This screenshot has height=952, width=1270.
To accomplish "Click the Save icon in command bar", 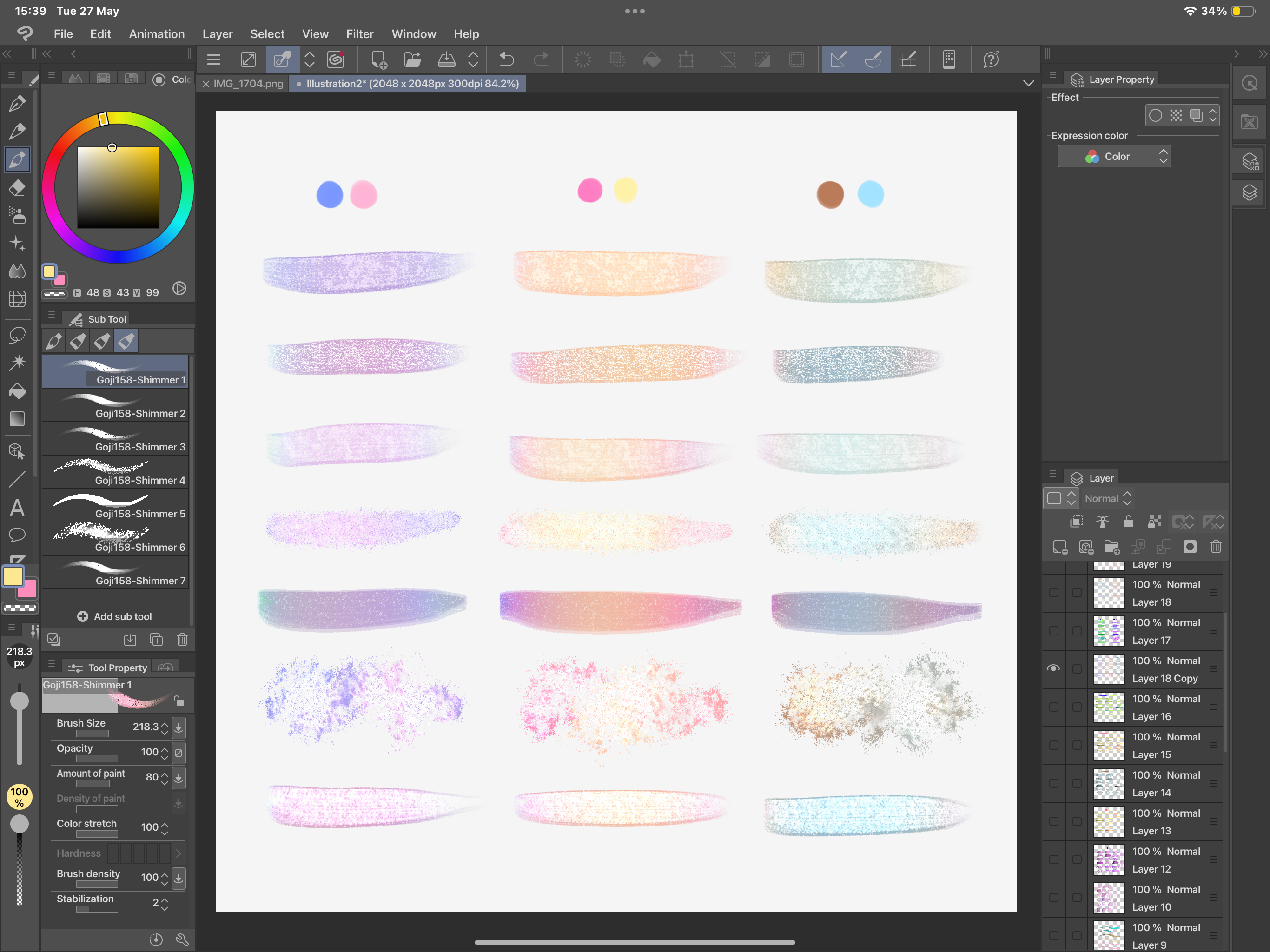I will (x=446, y=59).
